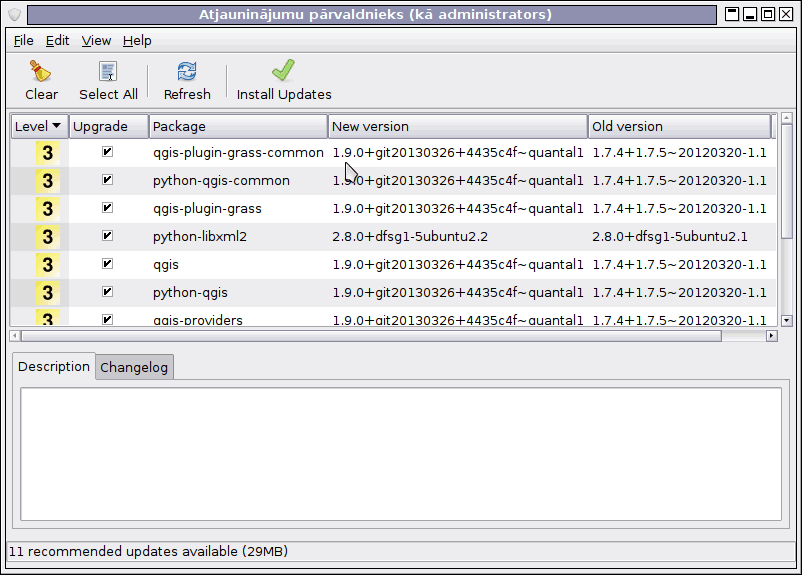Click level 3 icon for qgis-plugin-grass-common
The image size is (802, 575).
48,152
